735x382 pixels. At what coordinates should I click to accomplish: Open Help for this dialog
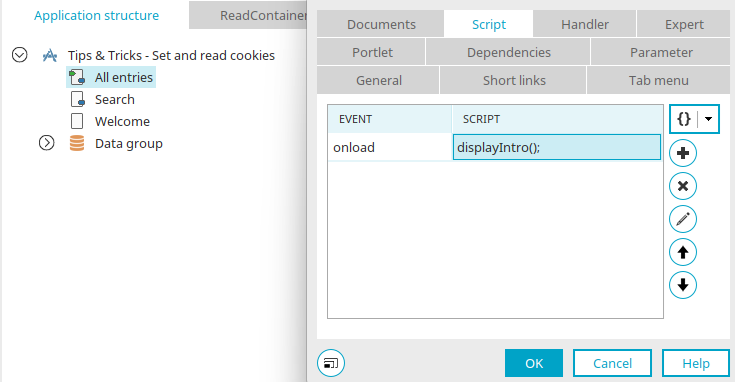point(696,363)
